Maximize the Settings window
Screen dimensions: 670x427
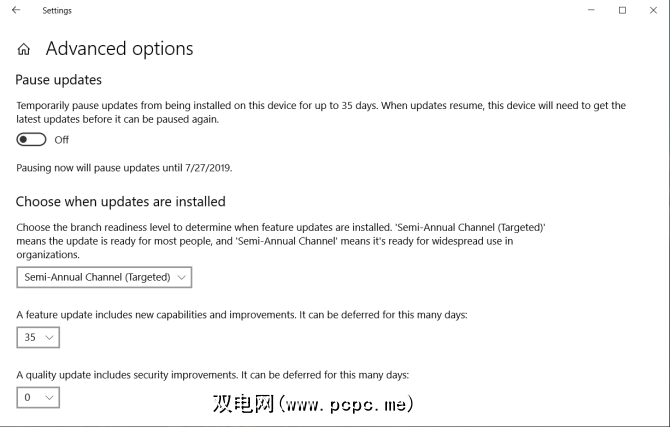click(x=622, y=11)
